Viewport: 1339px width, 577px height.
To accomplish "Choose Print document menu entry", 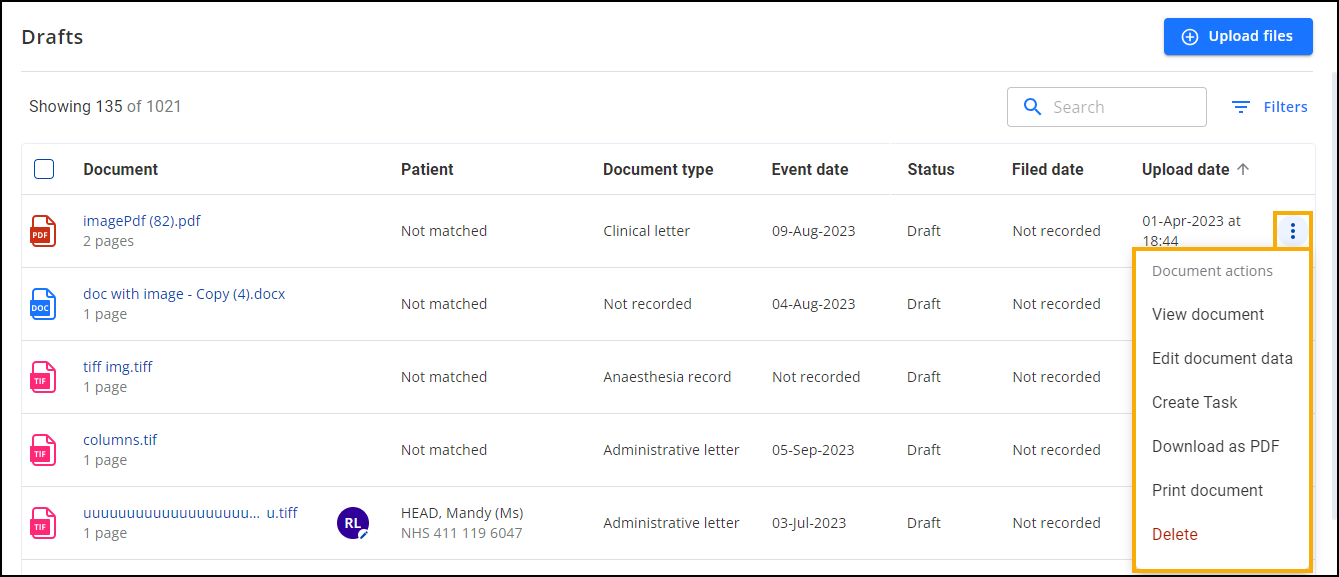I will coord(1207,490).
